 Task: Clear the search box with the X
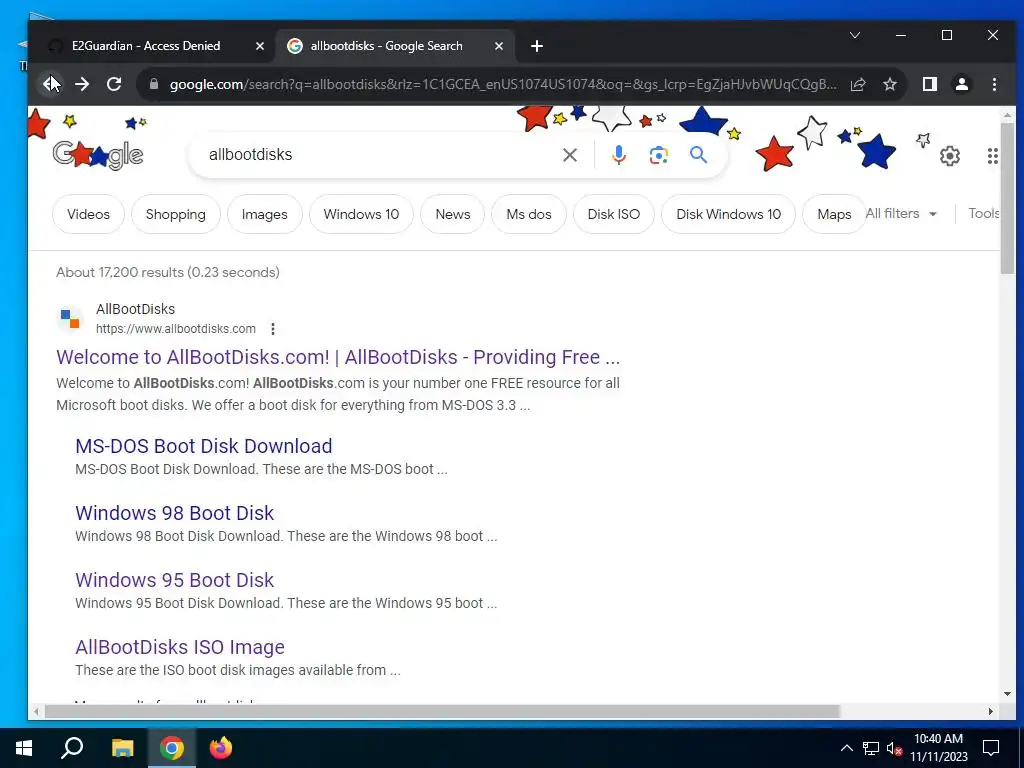tap(569, 155)
